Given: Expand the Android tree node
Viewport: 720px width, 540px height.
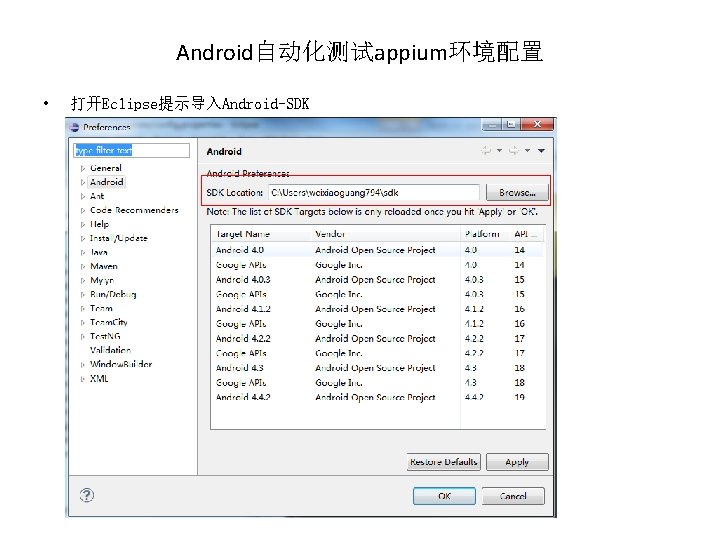Looking at the screenshot, I should point(83,182).
